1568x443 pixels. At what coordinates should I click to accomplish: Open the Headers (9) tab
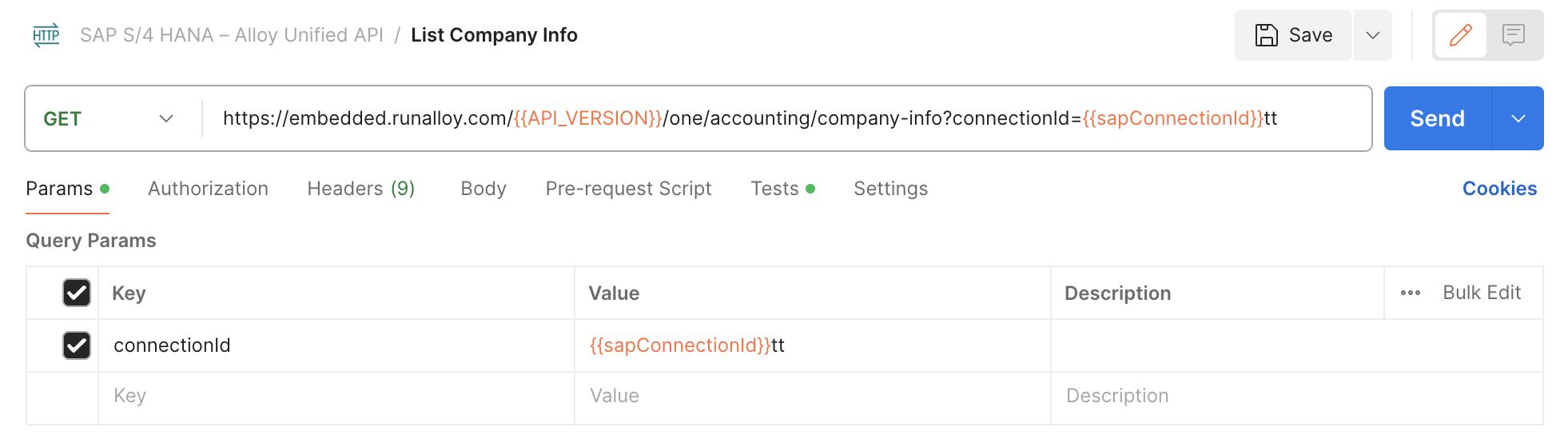click(x=360, y=189)
